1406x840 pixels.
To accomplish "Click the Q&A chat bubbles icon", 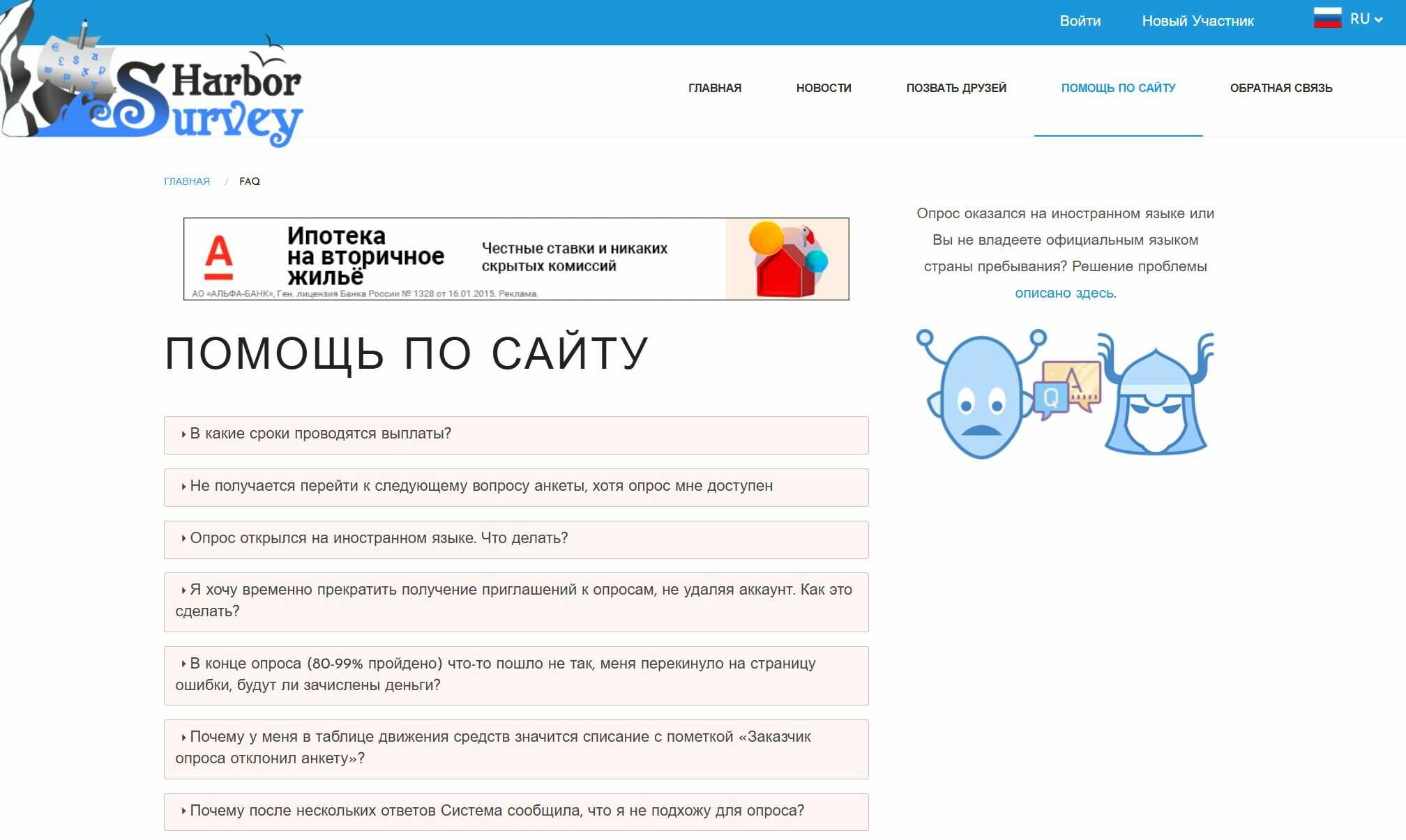I will (1067, 389).
